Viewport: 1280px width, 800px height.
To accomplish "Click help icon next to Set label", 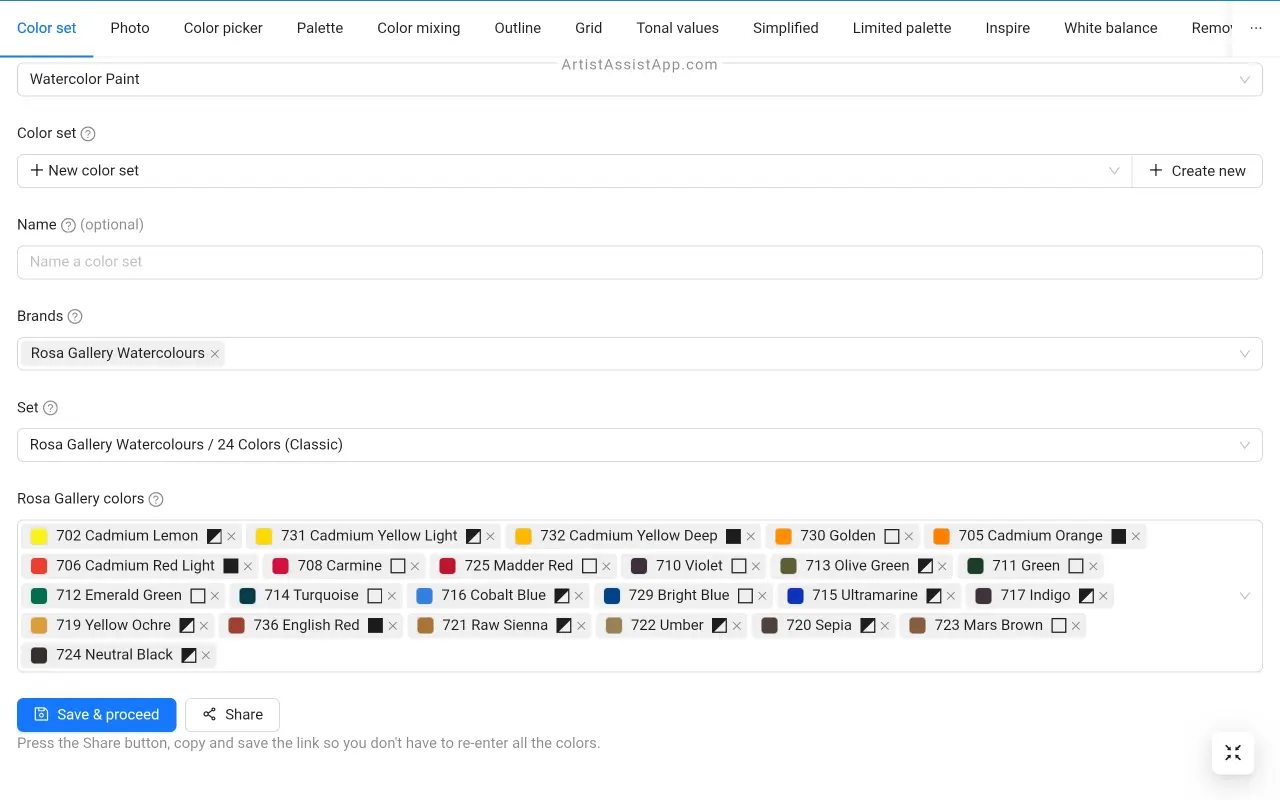I will click(x=50, y=408).
